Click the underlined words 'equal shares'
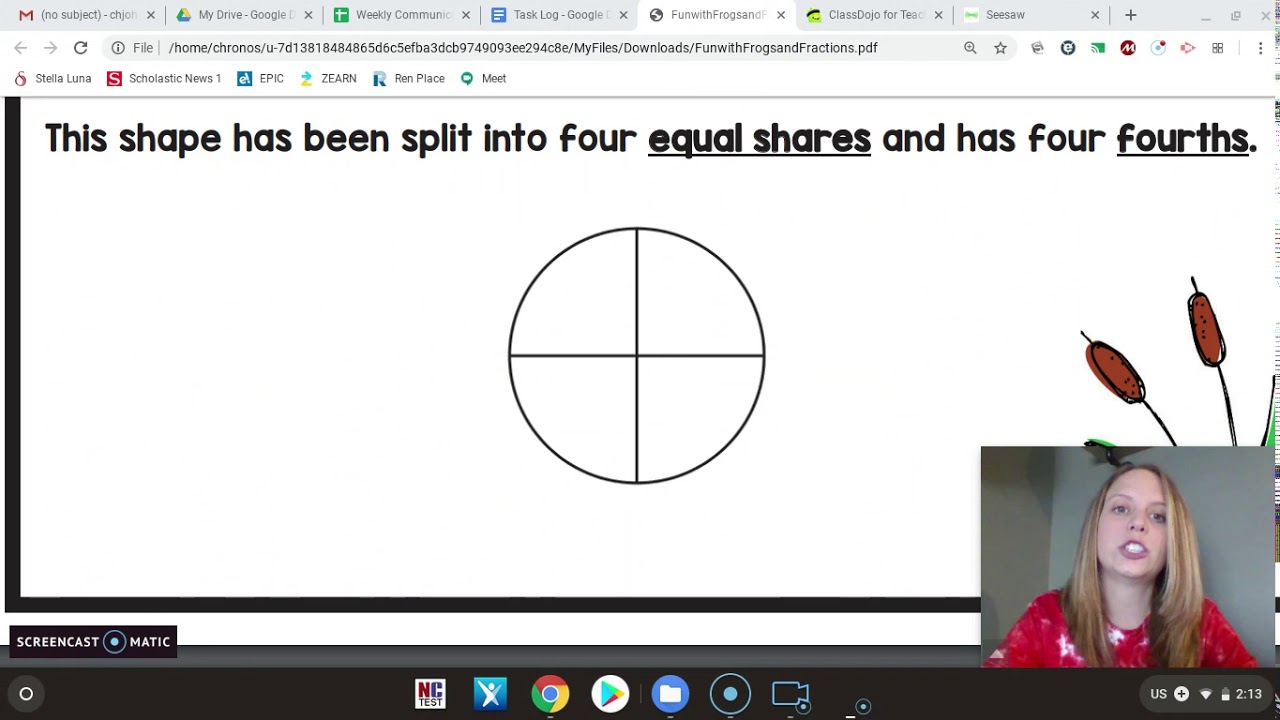1280x720 pixels. coord(759,139)
